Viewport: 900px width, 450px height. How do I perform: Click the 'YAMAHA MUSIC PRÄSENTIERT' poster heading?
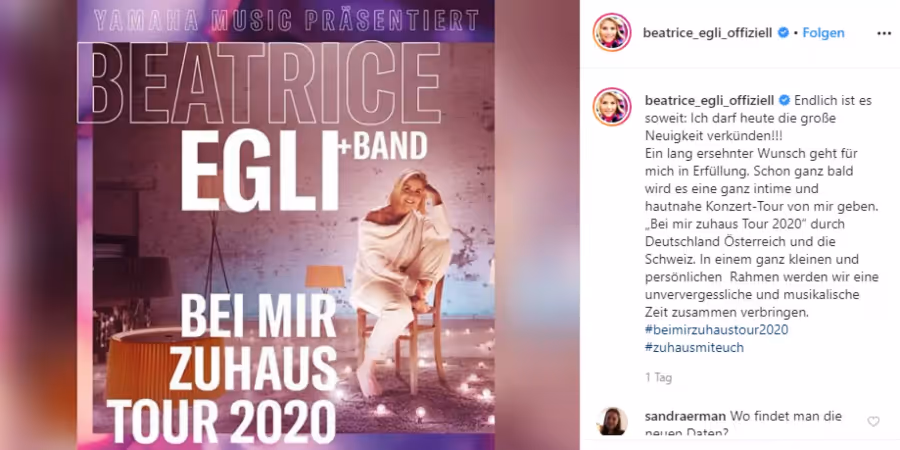pos(286,21)
